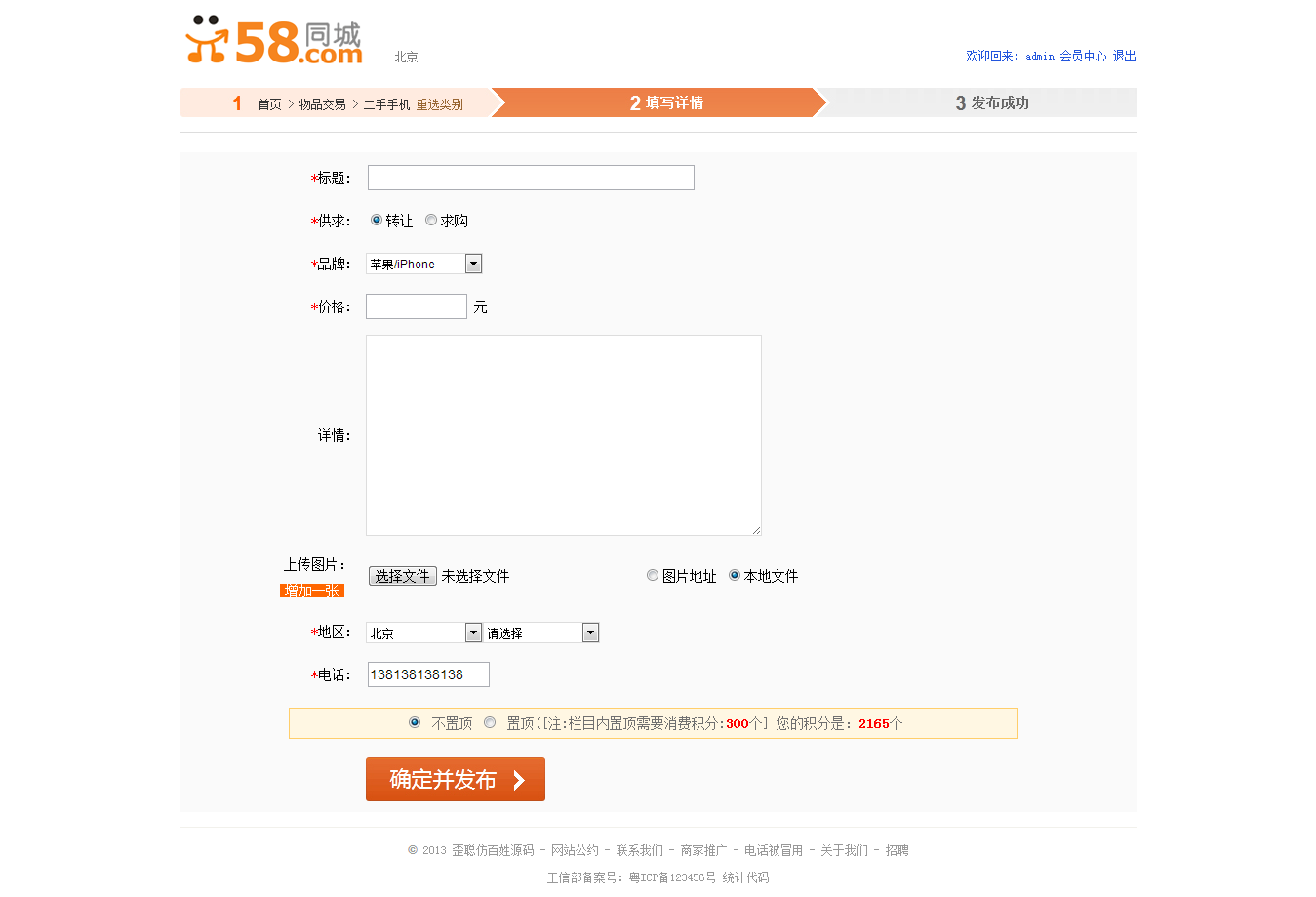Click the 增加一张 add picture button
1316x897 pixels.
pyautogui.click(x=312, y=591)
